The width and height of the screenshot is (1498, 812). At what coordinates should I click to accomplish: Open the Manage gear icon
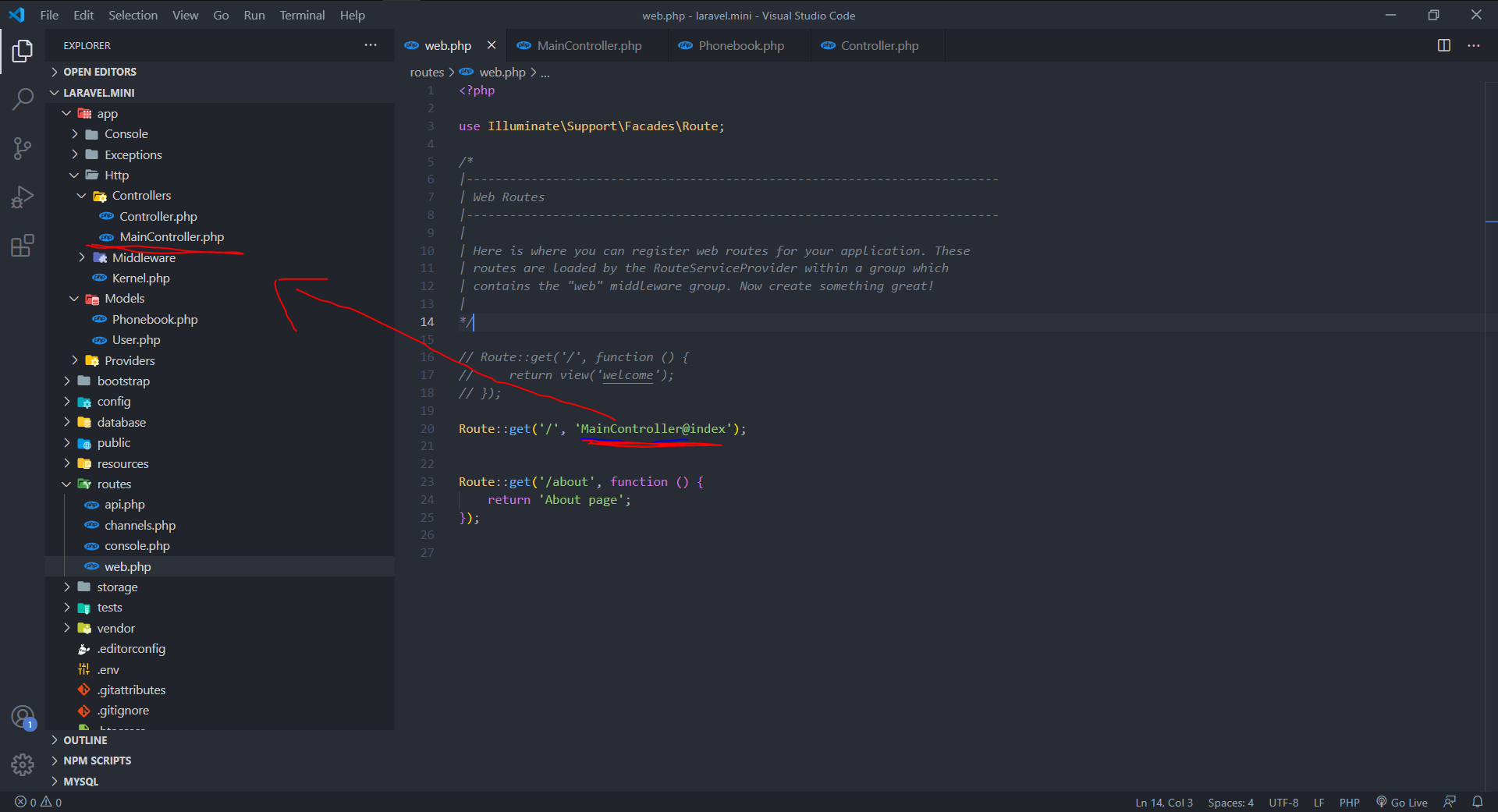coord(23,764)
